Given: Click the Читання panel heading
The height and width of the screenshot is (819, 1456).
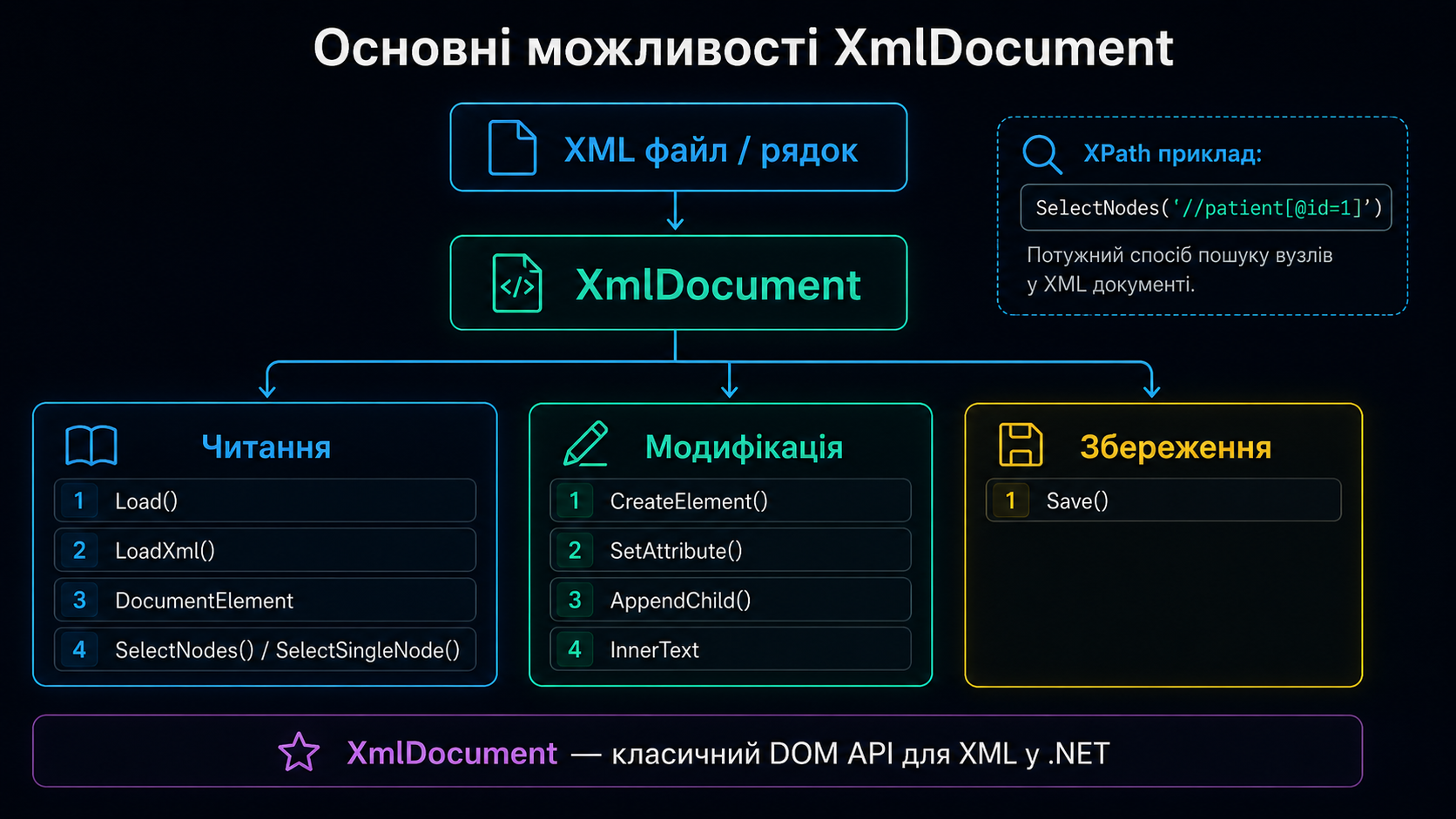Looking at the screenshot, I should coord(266,446).
